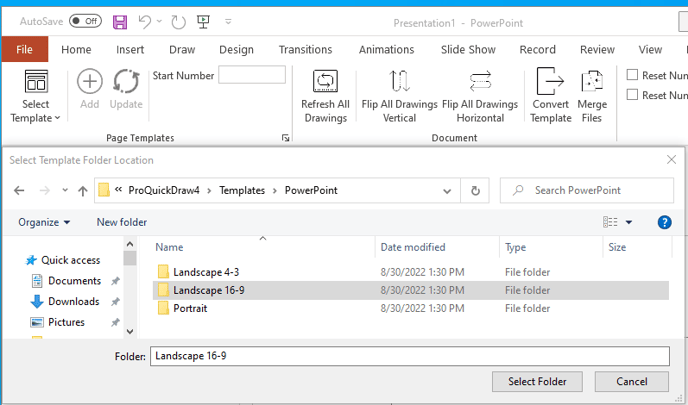Select the Landscape 16-9 folder
The image size is (688, 405).
pos(411,290)
